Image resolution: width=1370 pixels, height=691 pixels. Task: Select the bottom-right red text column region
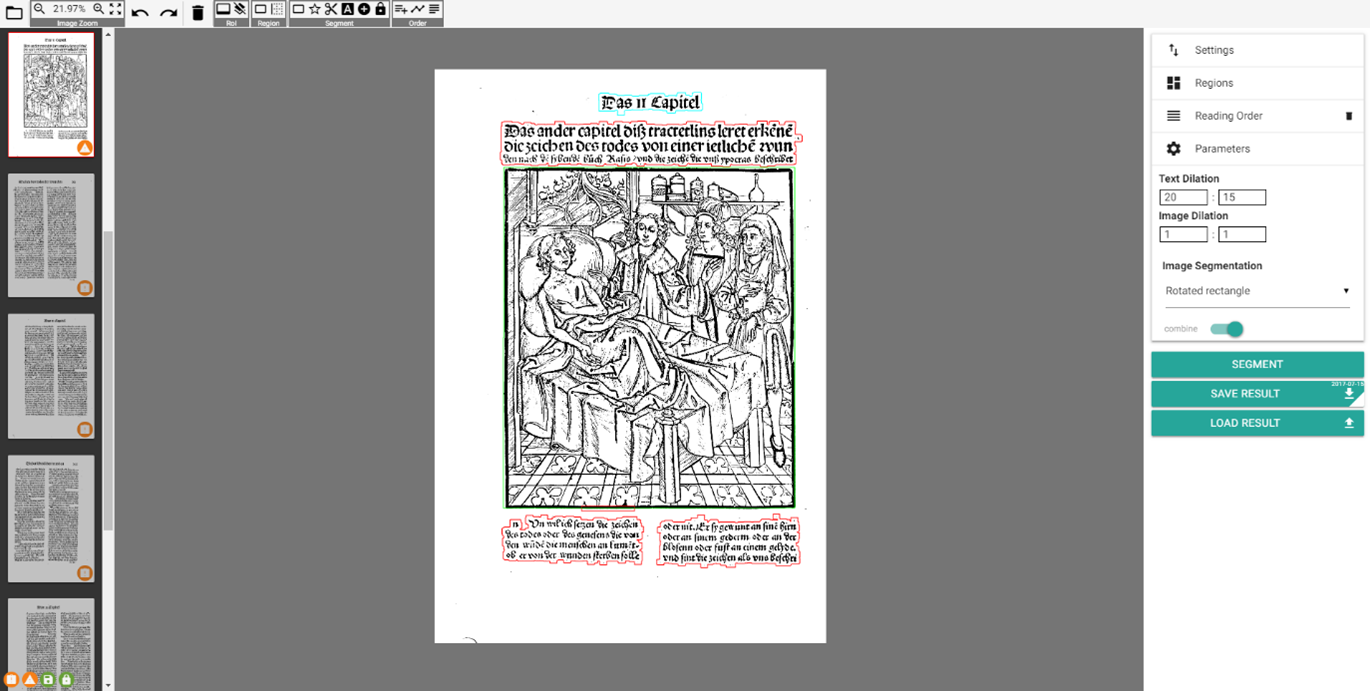(x=729, y=540)
